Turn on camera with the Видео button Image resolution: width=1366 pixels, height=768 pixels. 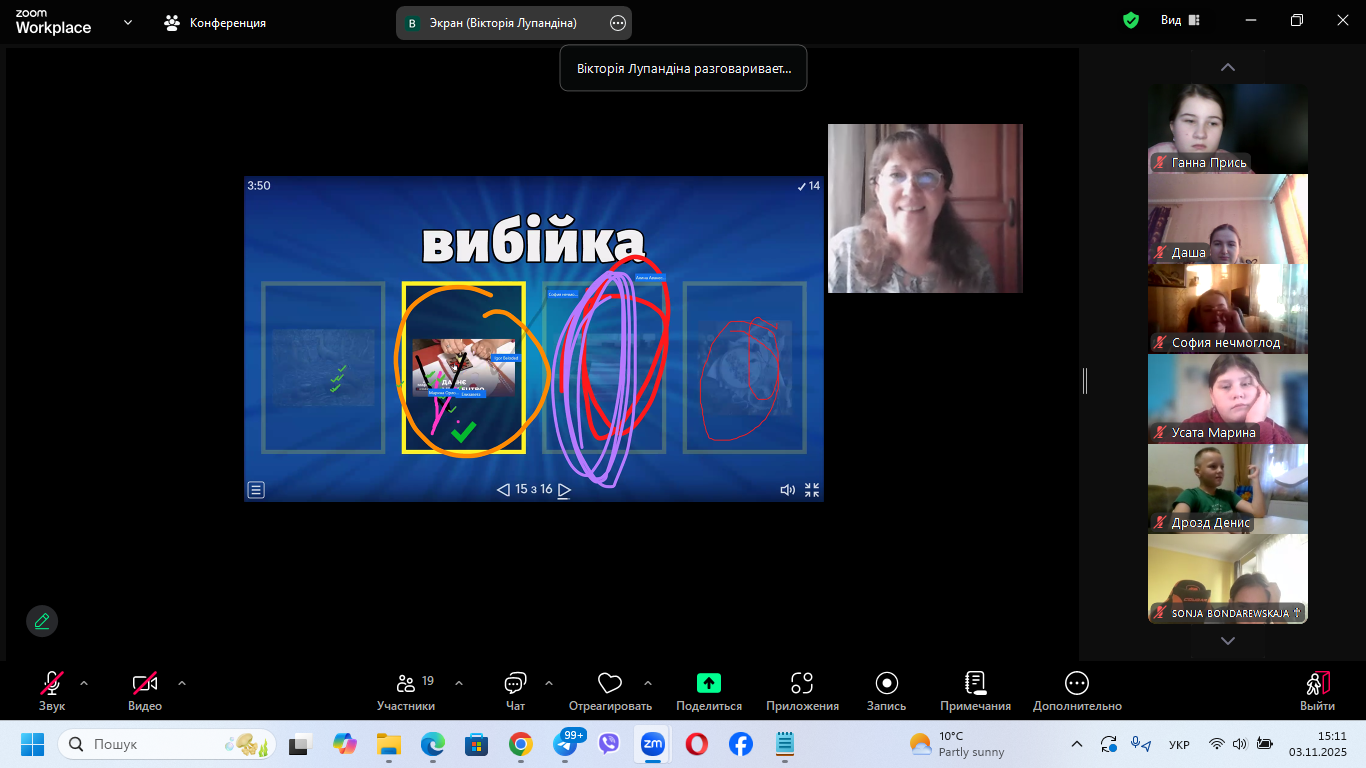coord(145,685)
